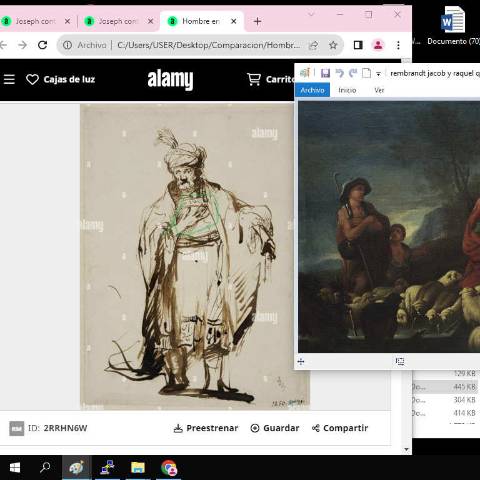Open the tab search dropdown arrow
Screen dimensions: 480x480
311,14
